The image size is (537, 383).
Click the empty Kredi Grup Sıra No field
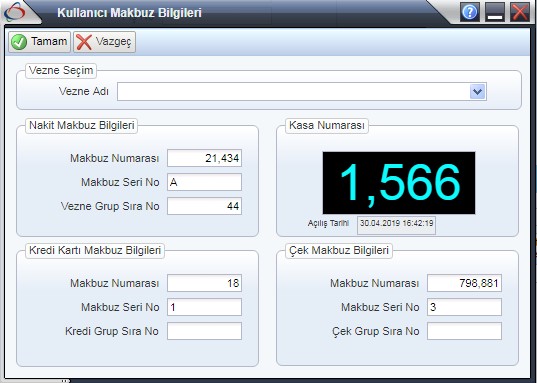204,331
